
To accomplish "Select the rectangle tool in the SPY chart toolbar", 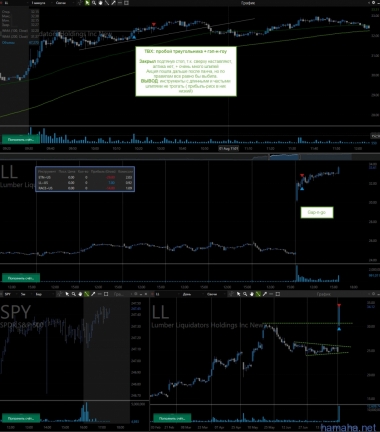I will click(x=106, y=294).
